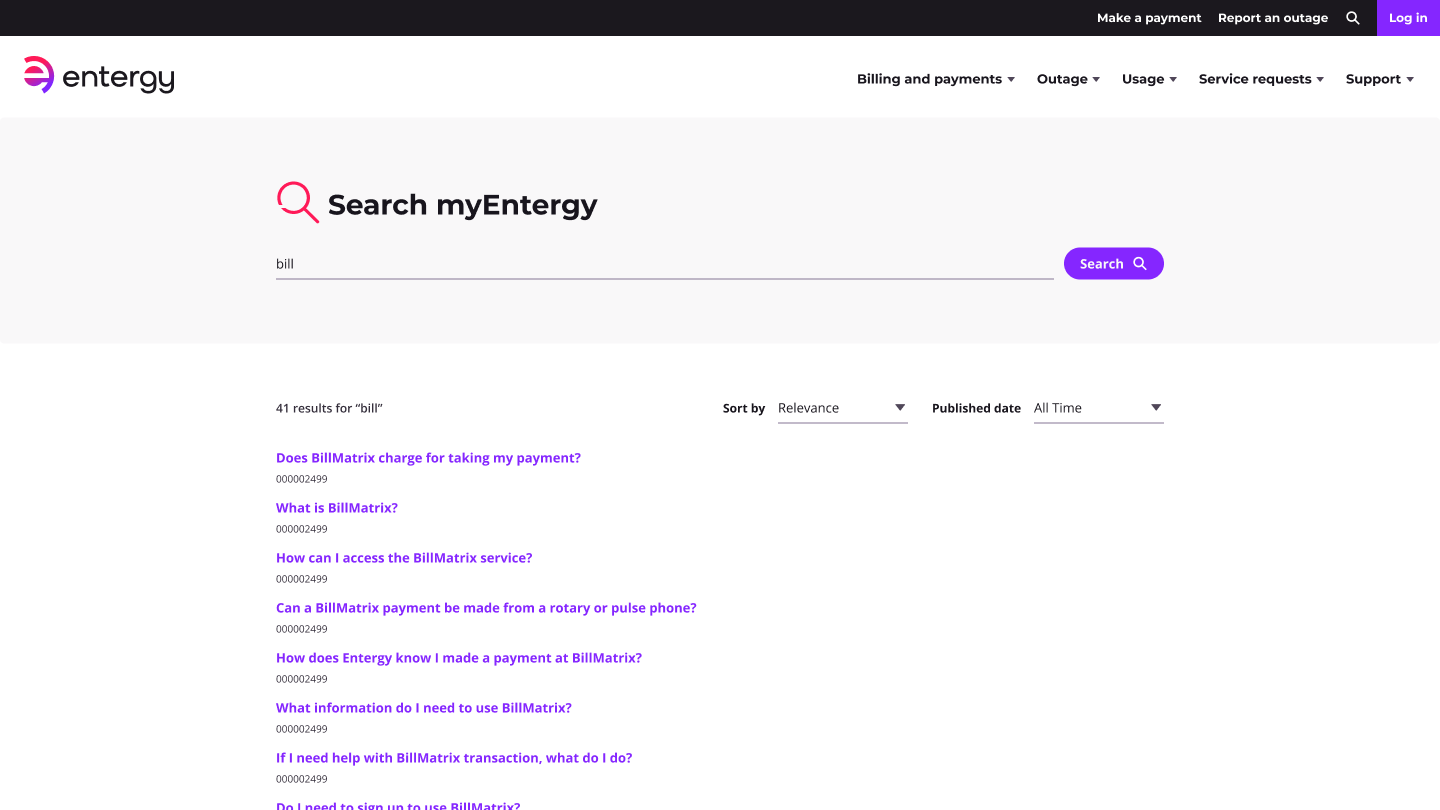Open the search icon in top bar
Screen dimensions: 1440x810
coord(1353,18)
